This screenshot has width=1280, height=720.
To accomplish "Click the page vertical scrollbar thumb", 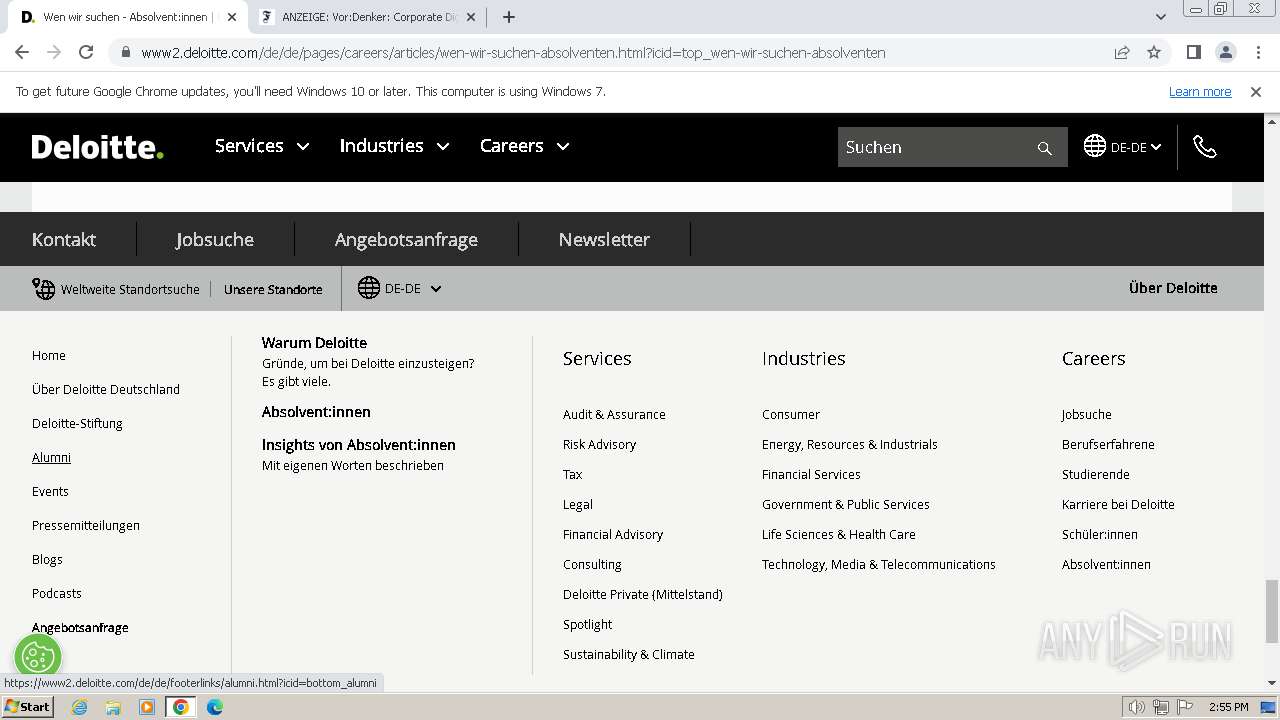I will pyautogui.click(x=1272, y=610).
